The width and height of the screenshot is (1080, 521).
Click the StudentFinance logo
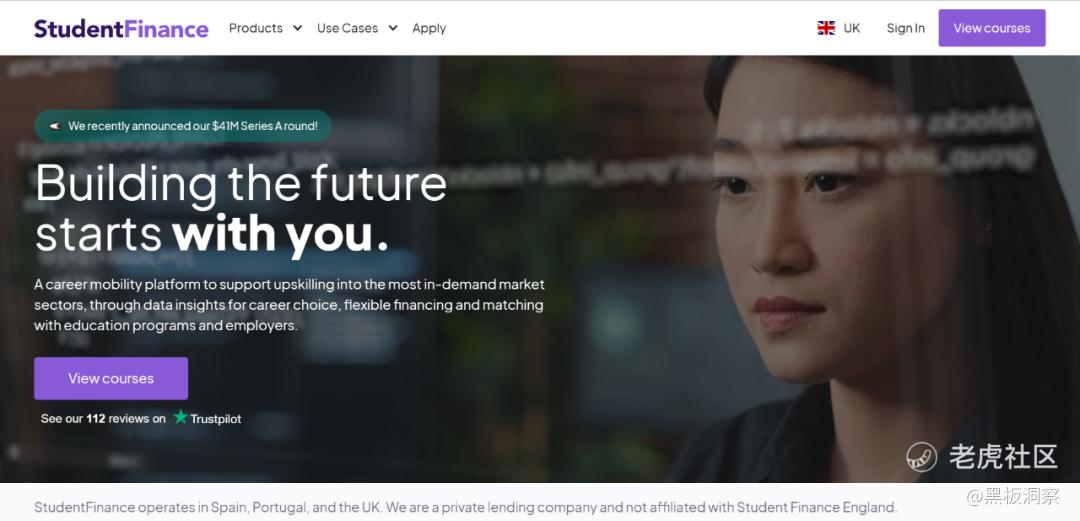(x=121, y=28)
